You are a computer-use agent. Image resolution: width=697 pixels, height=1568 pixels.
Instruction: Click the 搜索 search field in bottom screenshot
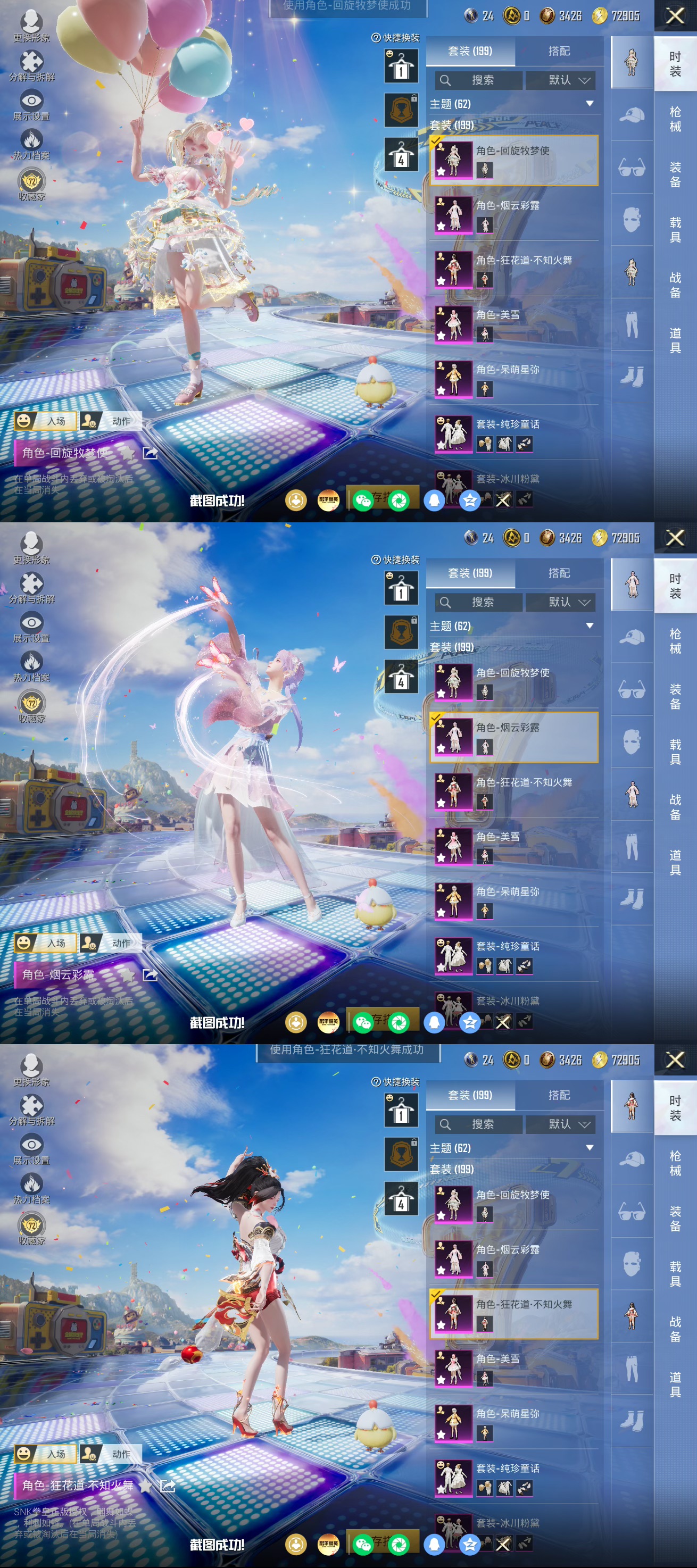[x=478, y=1125]
